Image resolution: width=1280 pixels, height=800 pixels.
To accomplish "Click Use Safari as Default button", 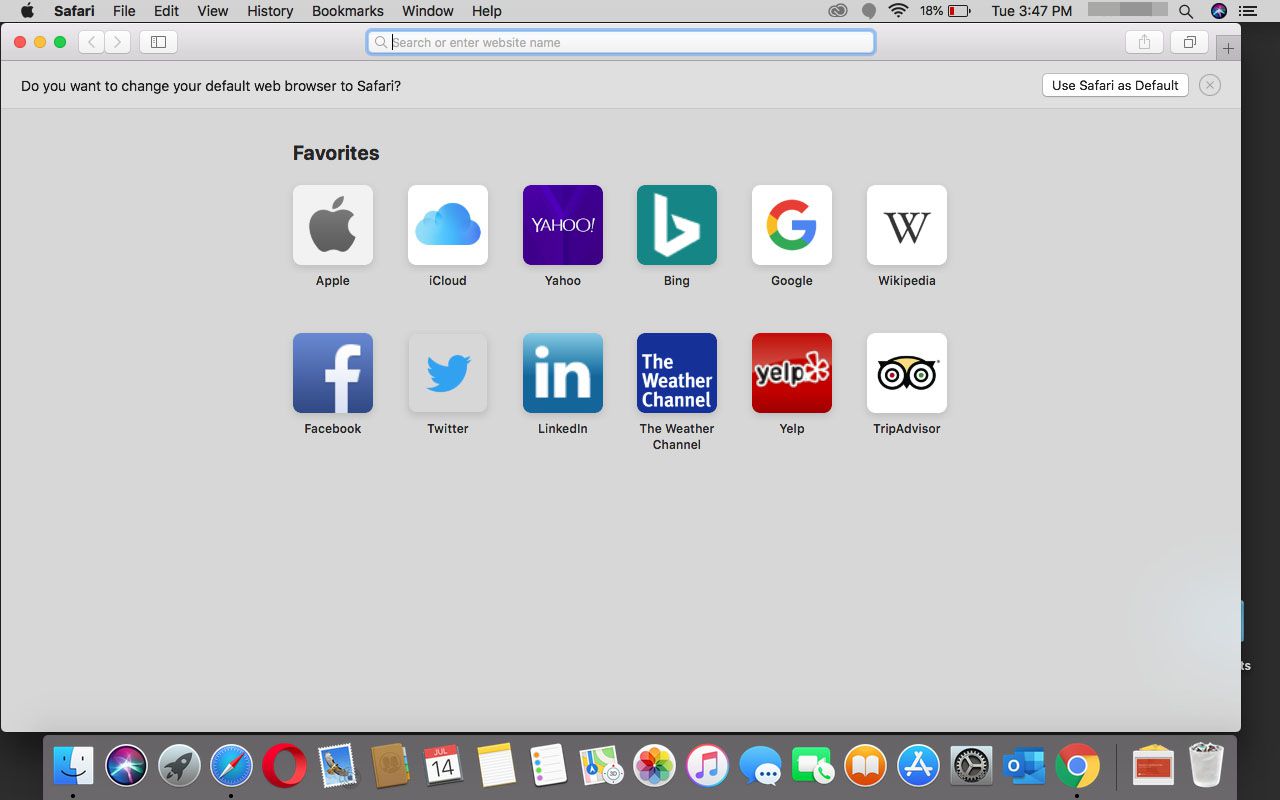I will coord(1115,85).
